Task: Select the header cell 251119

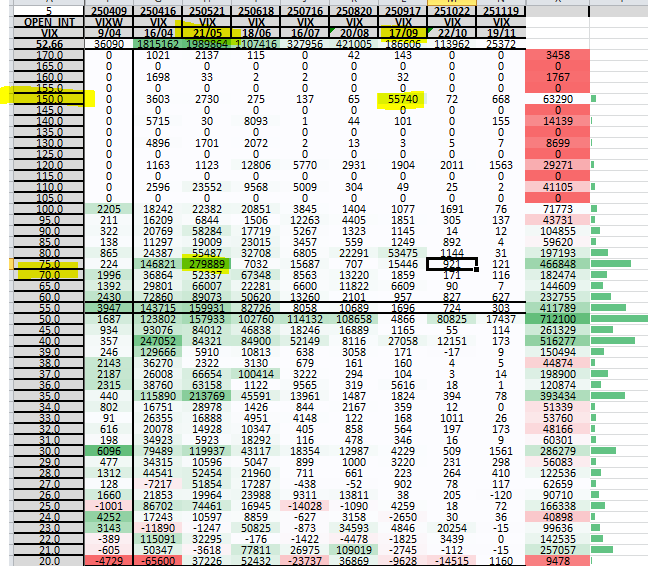Action: [x=501, y=11]
